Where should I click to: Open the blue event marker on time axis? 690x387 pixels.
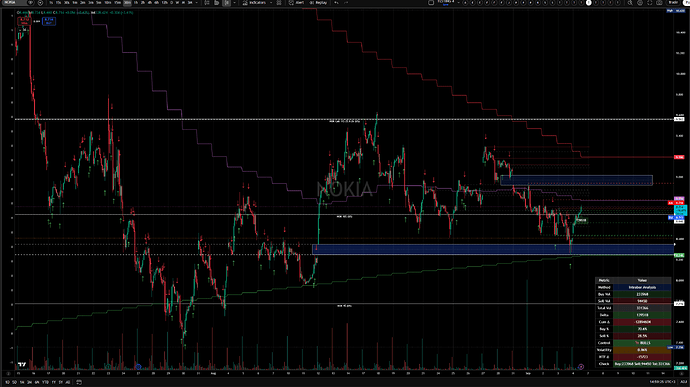coord(138,367)
